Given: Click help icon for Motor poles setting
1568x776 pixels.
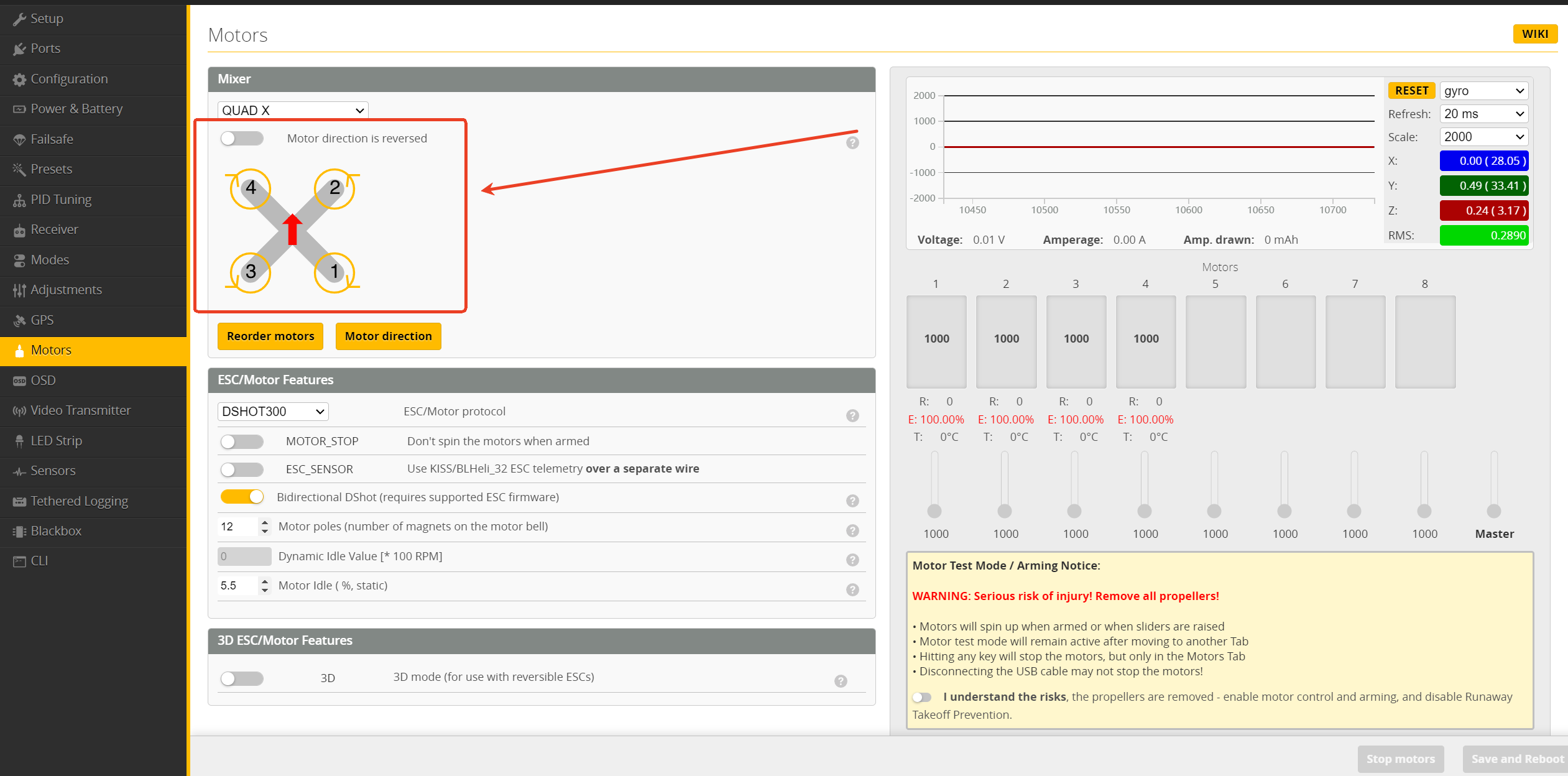Looking at the screenshot, I should [x=852, y=530].
